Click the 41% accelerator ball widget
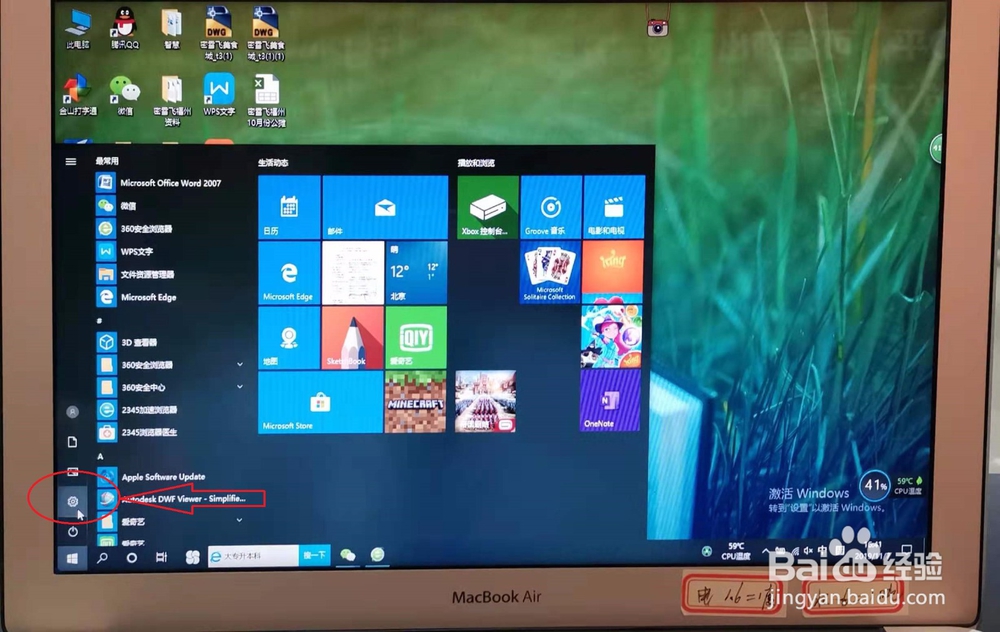The image size is (1000, 632). 874,486
